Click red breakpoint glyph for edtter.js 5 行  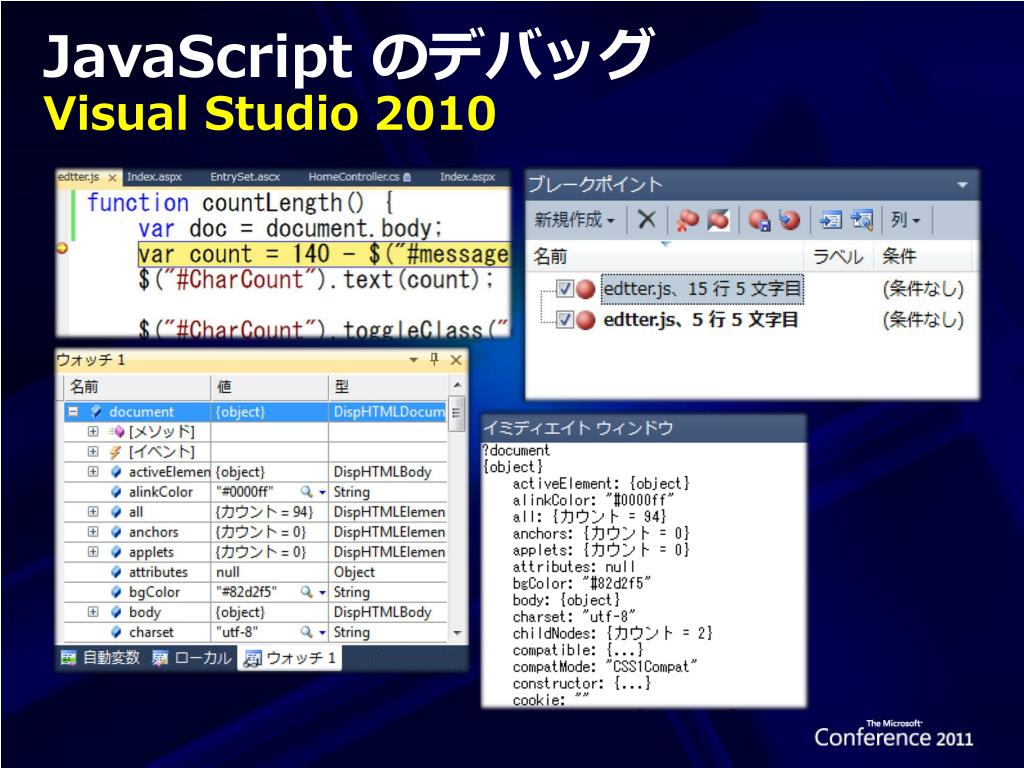(x=586, y=320)
